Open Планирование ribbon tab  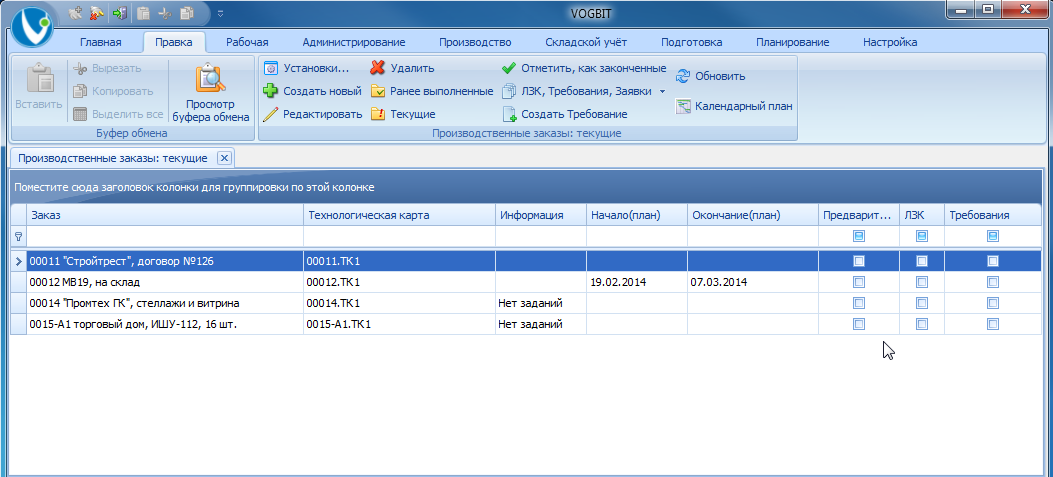pyautogui.click(x=792, y=42)
